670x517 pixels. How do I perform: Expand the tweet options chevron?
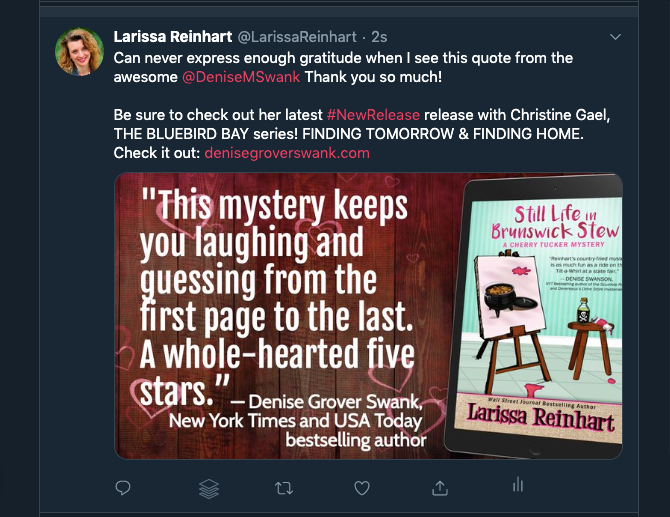pos(615,37)
